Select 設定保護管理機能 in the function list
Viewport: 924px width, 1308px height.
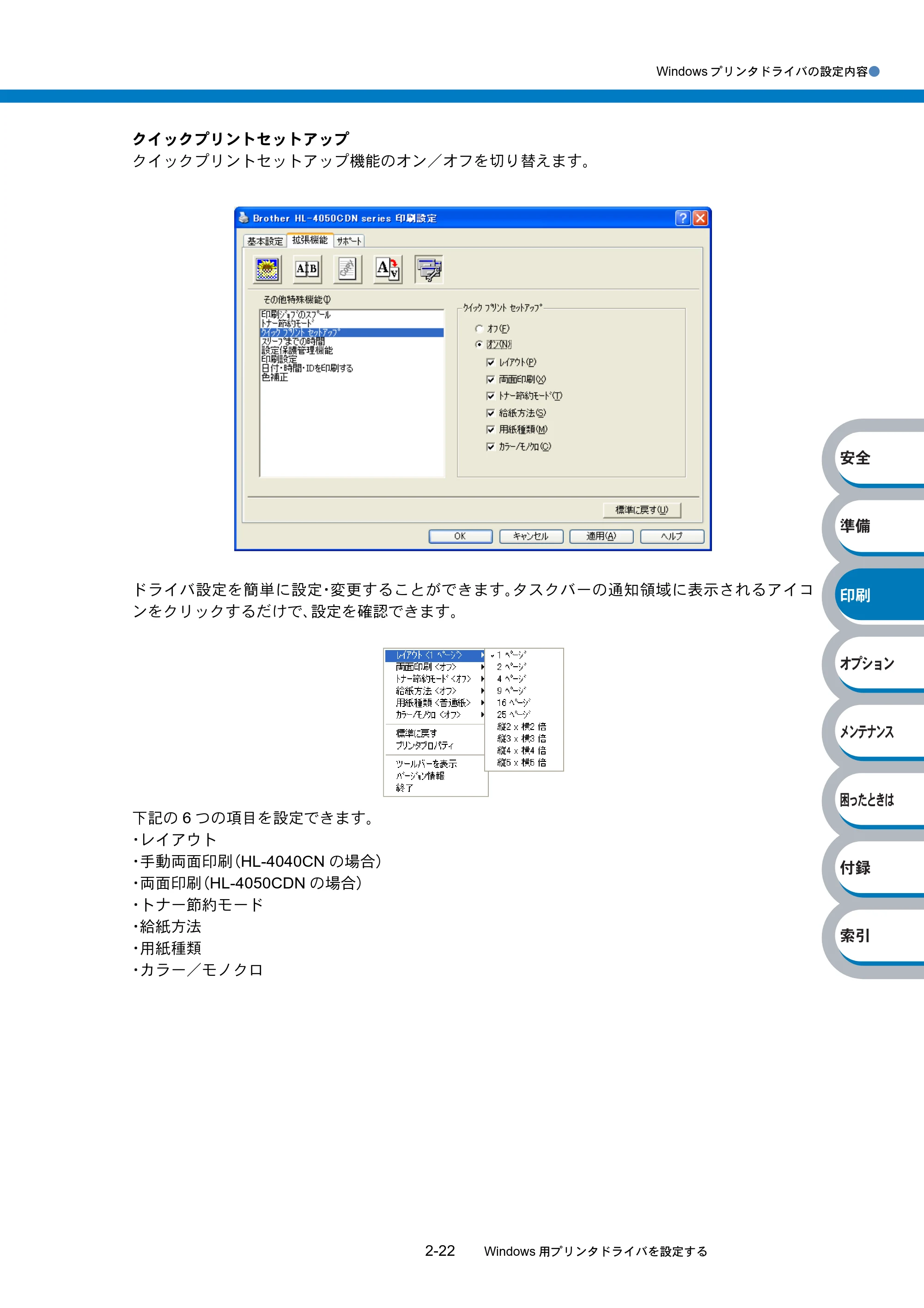352,350
